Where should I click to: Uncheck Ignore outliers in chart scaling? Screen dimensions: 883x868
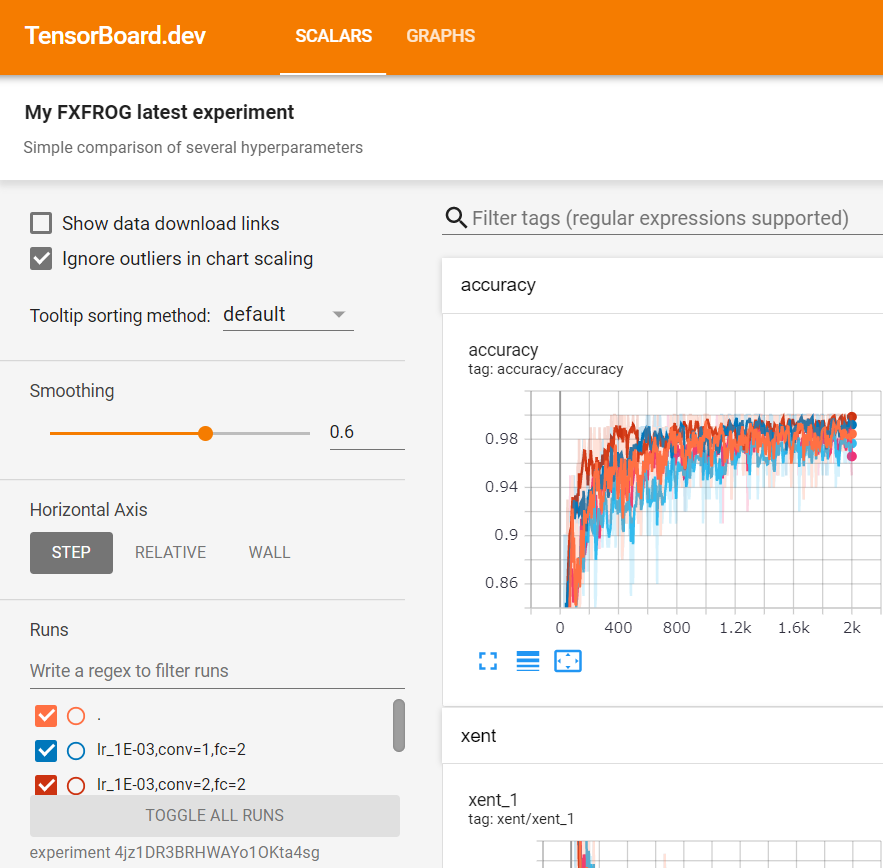point(41,259)
